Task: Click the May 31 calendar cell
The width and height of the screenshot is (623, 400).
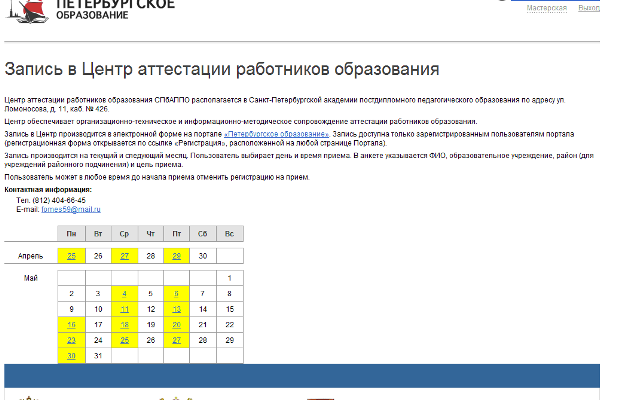Action: [x=98, y=356]
